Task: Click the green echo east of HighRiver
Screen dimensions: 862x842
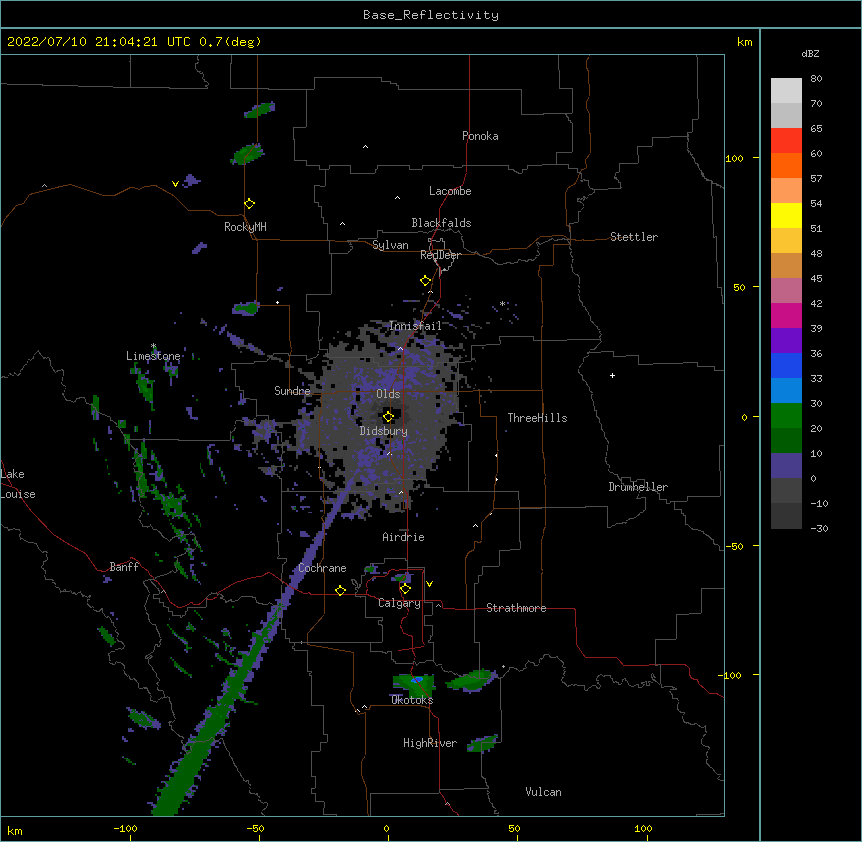Action: tap(482, 744)
